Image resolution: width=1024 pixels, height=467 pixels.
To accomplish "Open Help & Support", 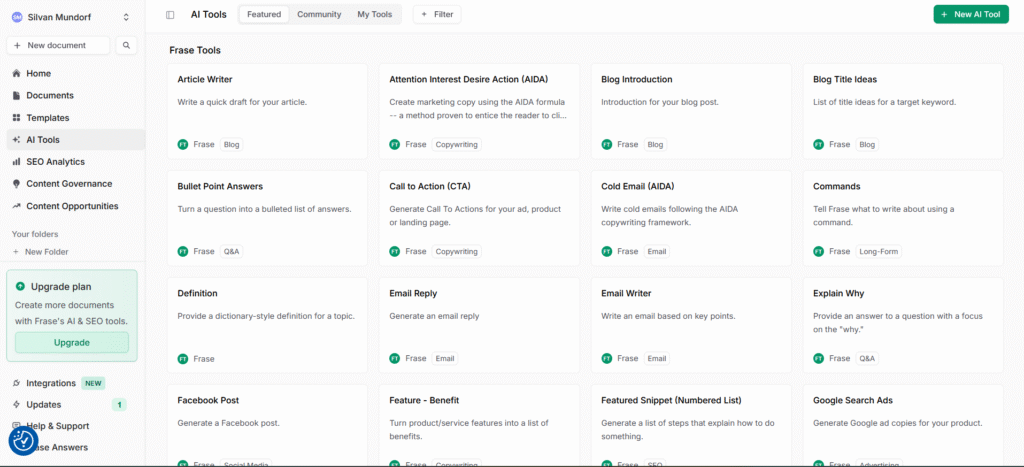I will (x=57, y=426).
